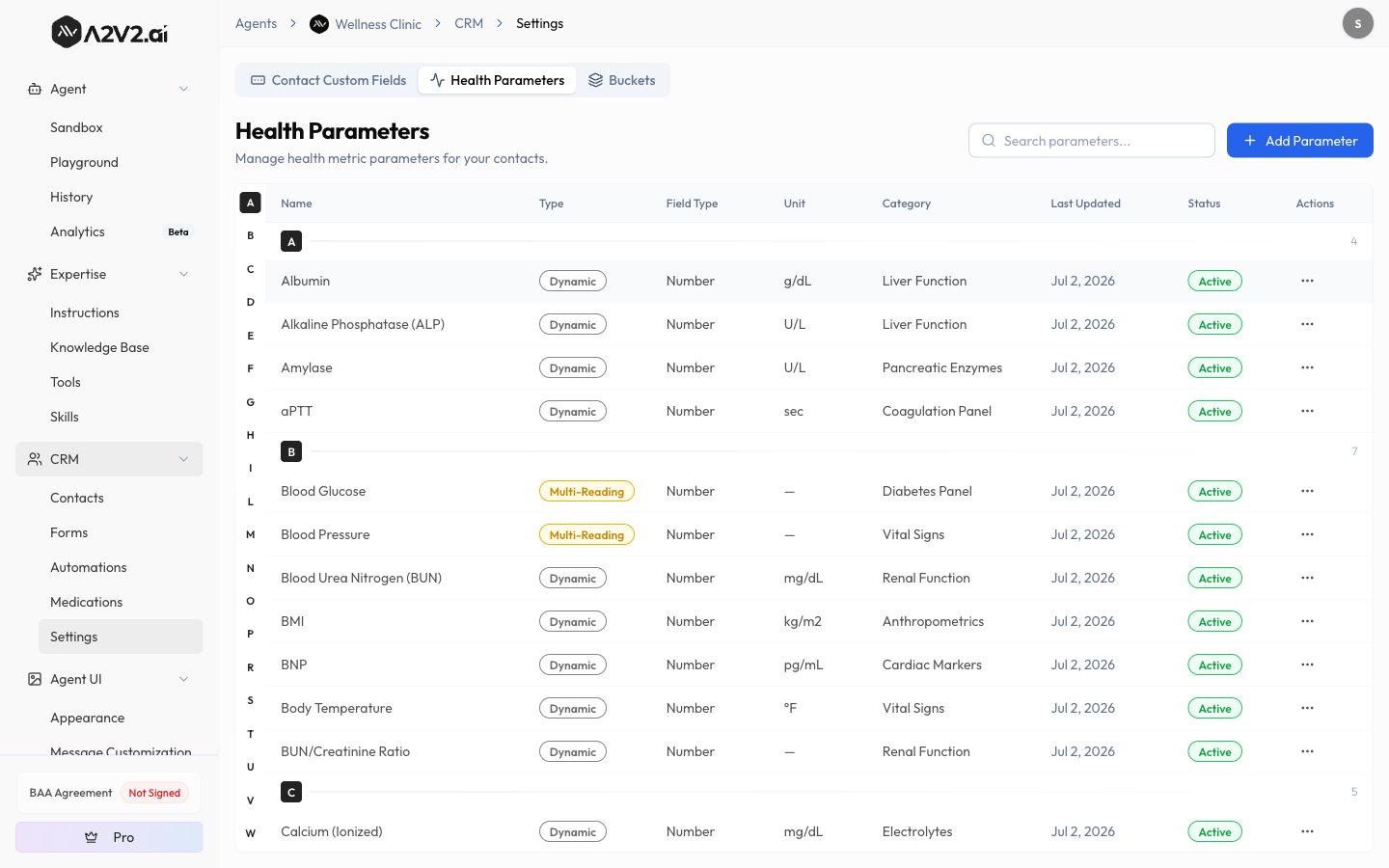Open Analytics Beta in sidebar
Viewport: 1389px width, 868px height.
pyautogui.click(x=121, y=231)
